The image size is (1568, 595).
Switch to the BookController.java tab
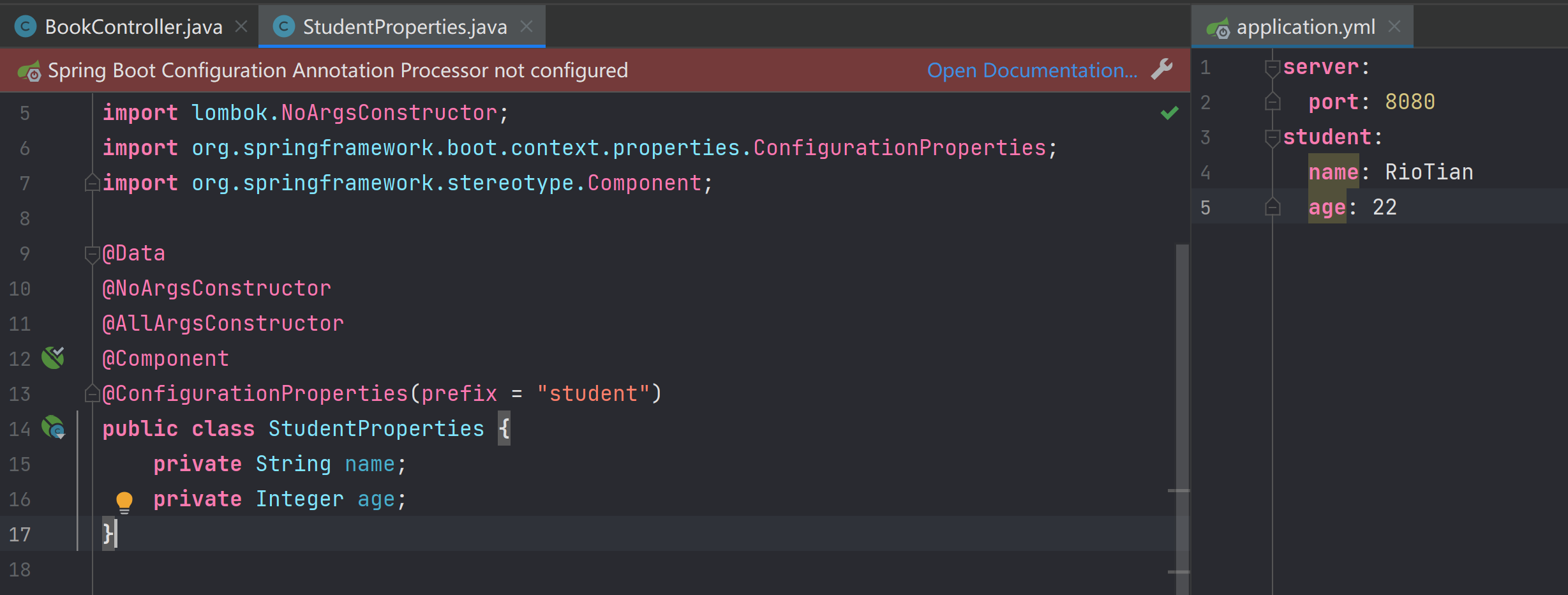(x=134, y=27)
